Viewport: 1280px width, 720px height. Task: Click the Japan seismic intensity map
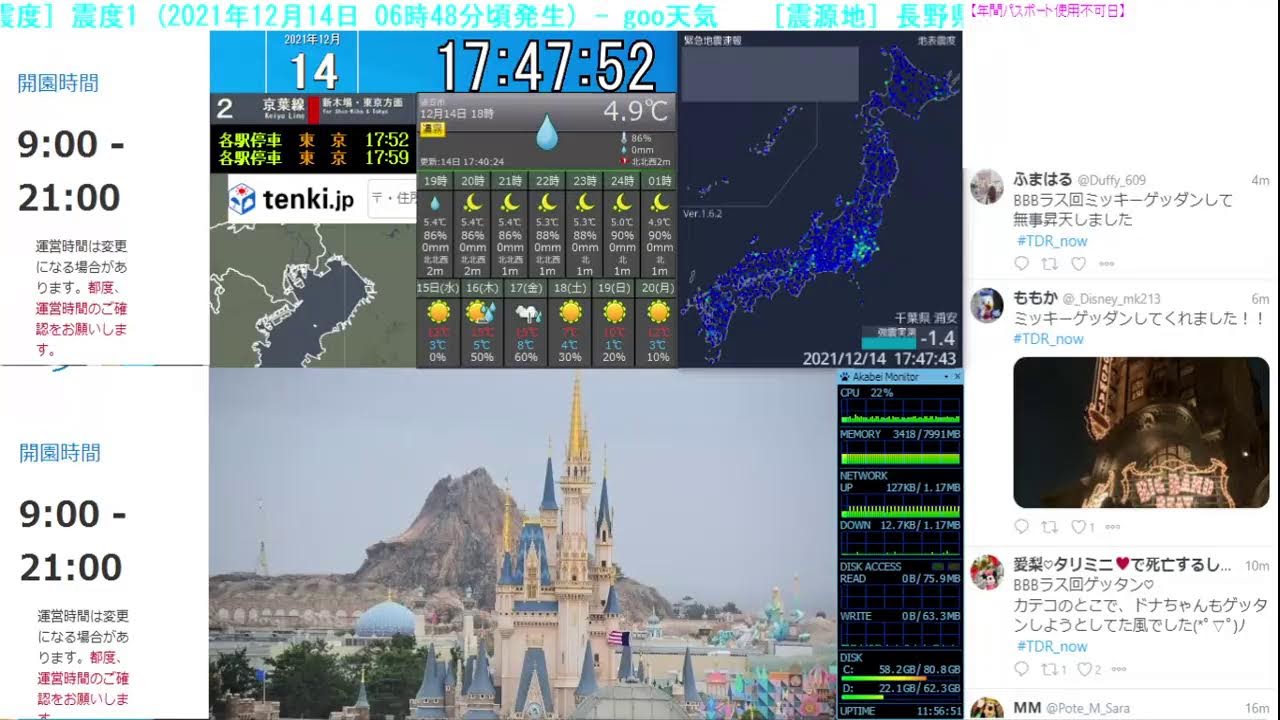click(820, 200)
